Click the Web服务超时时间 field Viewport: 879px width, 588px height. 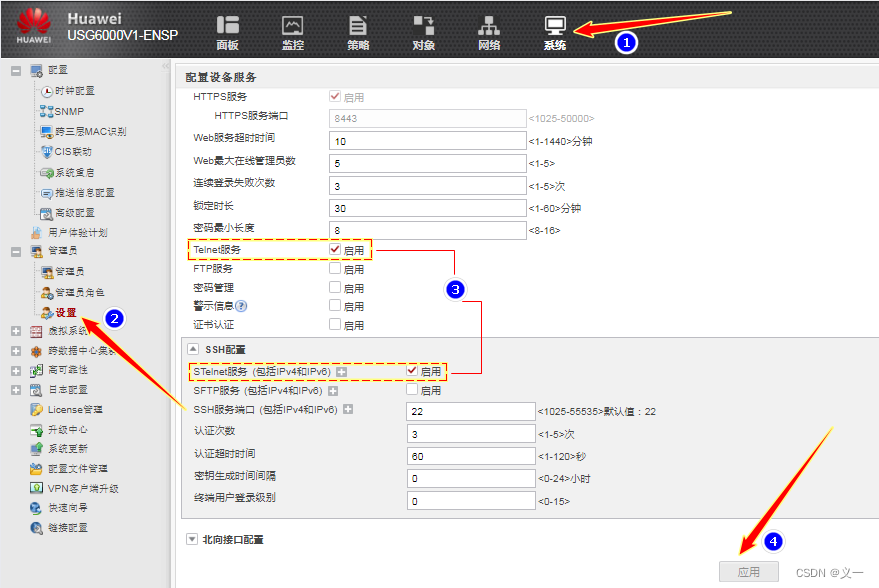[428, 141]
